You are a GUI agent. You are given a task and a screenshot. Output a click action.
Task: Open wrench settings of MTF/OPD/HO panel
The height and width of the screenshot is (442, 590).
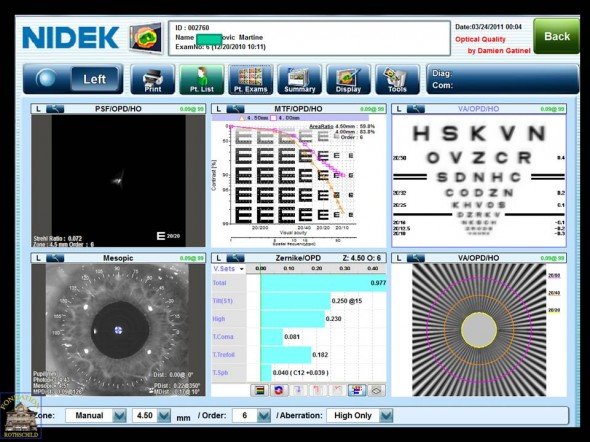(x=236, y=109)
